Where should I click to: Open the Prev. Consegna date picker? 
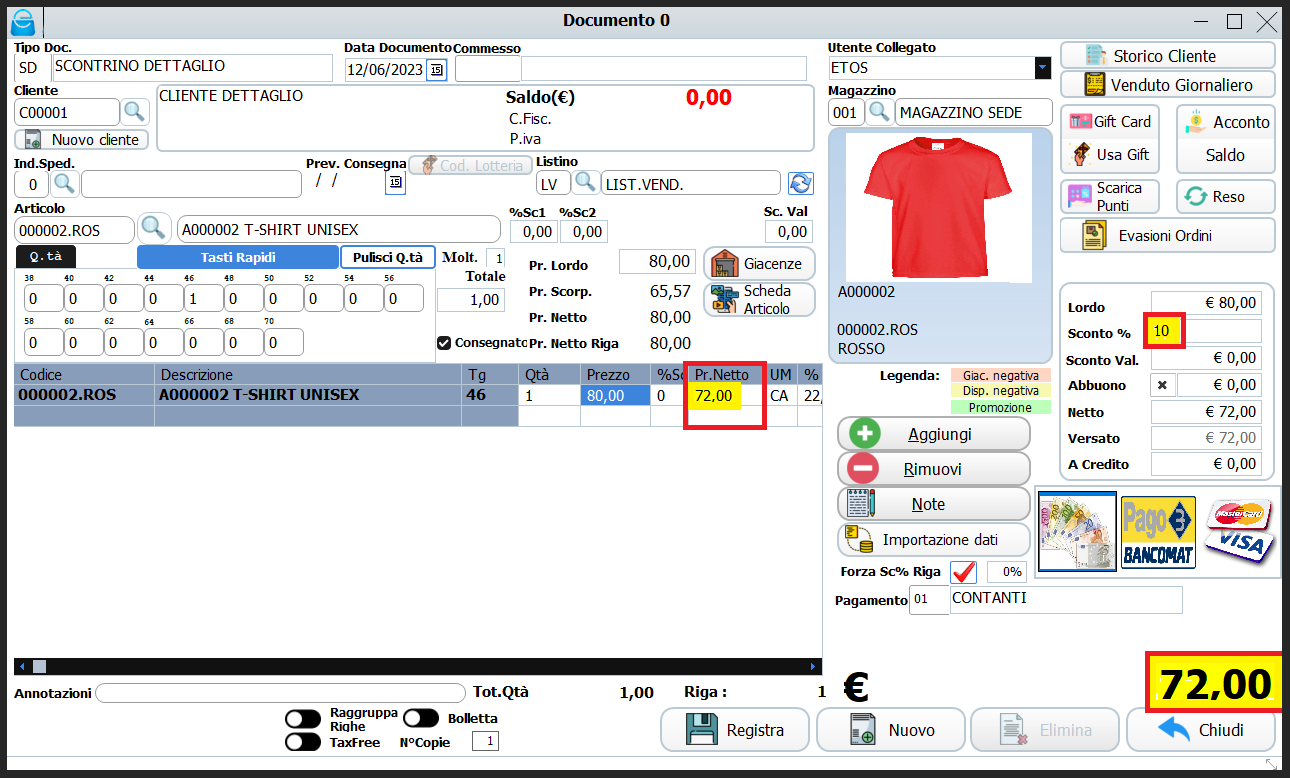click(395, 183)
